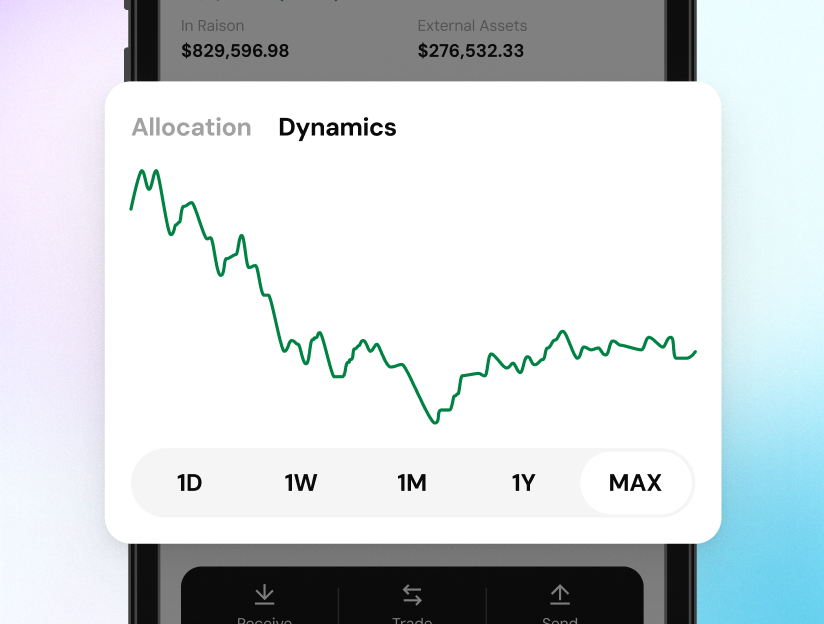Click the External Assets amount $276,532.33
Image resolution: width=824 pixels, height=624 pixels.
pyautogui.click(x=471, y=51)
